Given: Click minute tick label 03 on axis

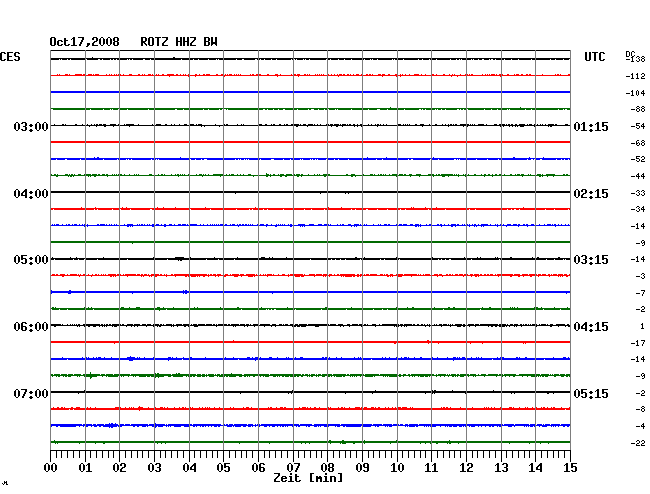Looking at the screenshot, I should tap(154, 467).
